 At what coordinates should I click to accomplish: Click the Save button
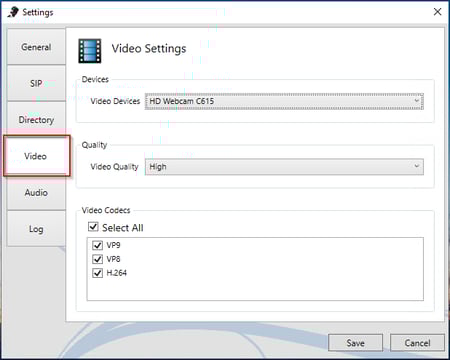coord(355,343)
